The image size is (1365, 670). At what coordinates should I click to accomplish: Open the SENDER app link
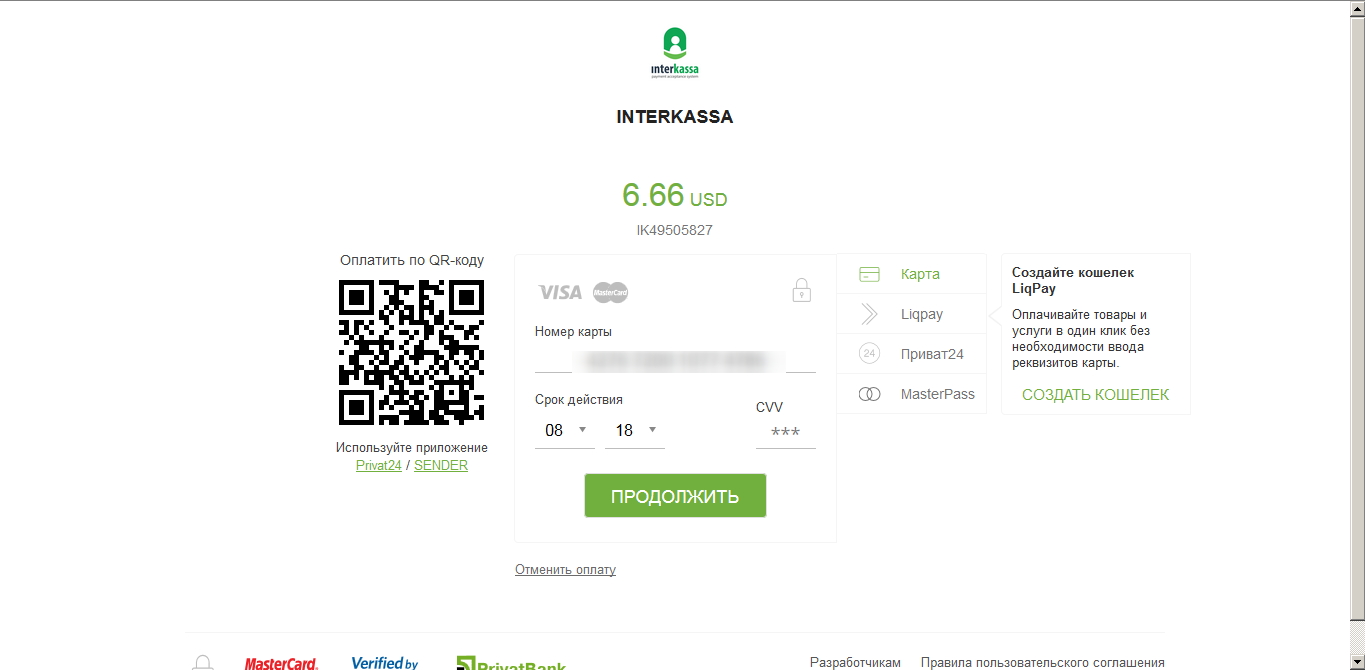pyautogui.click(x=441, y=465)
